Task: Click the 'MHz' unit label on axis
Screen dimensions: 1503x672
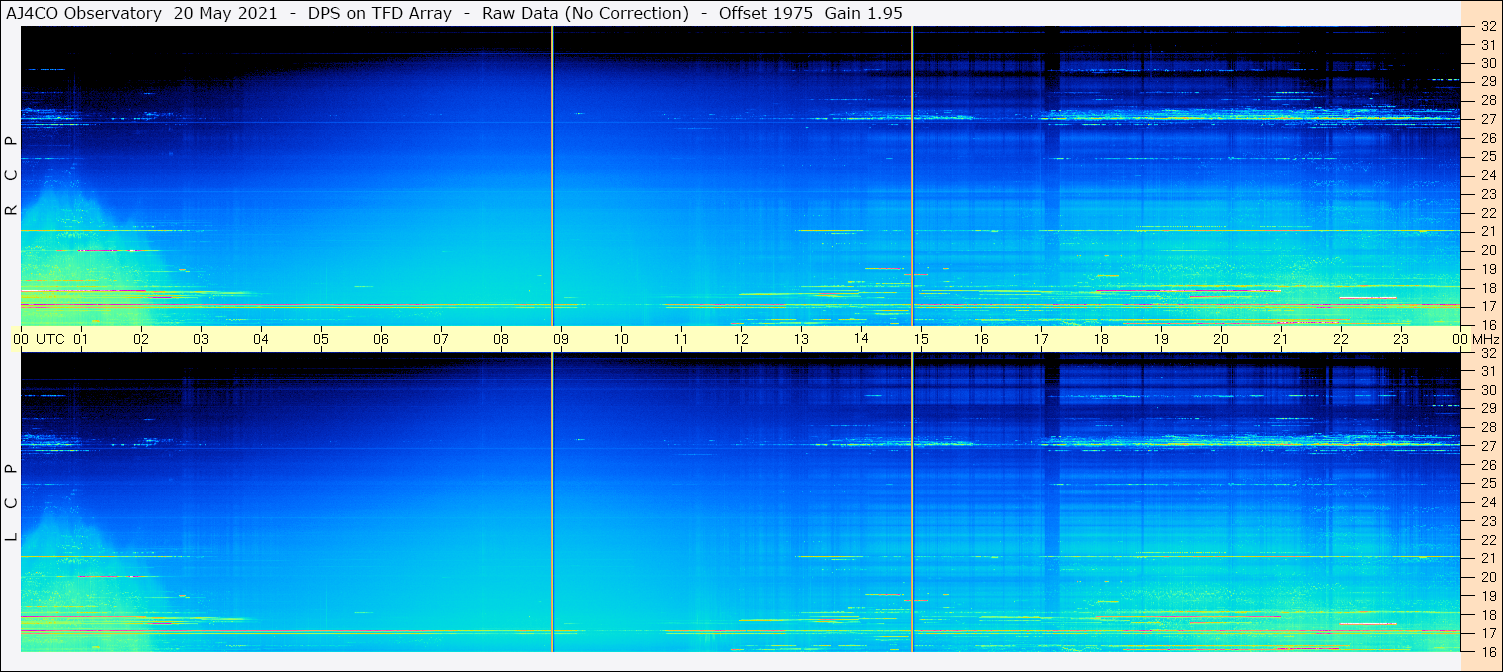Action: point(1485,339)
